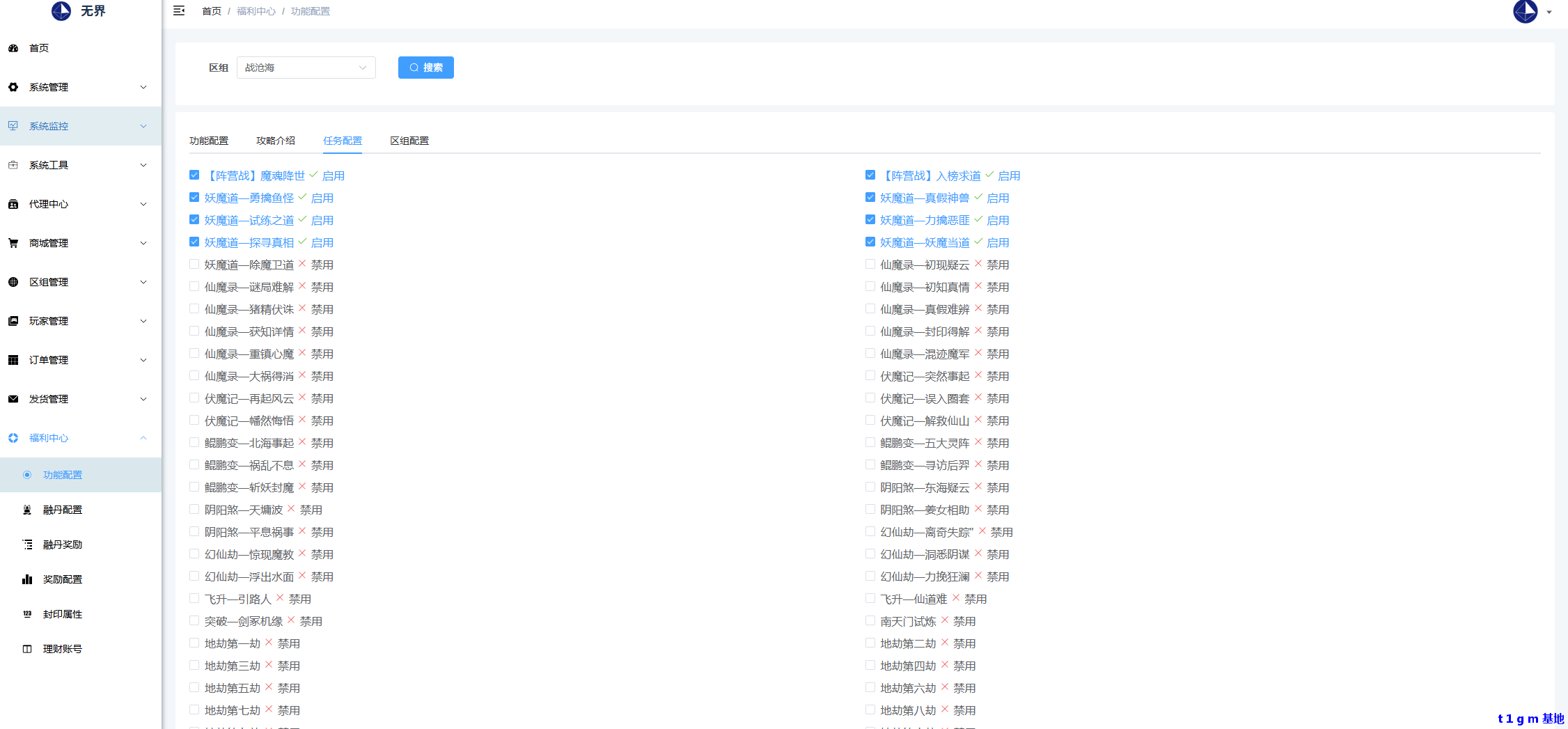Click the user avatar icon at top right
This screenshot has width=1568, height=729.
(x=1525, y=12)
